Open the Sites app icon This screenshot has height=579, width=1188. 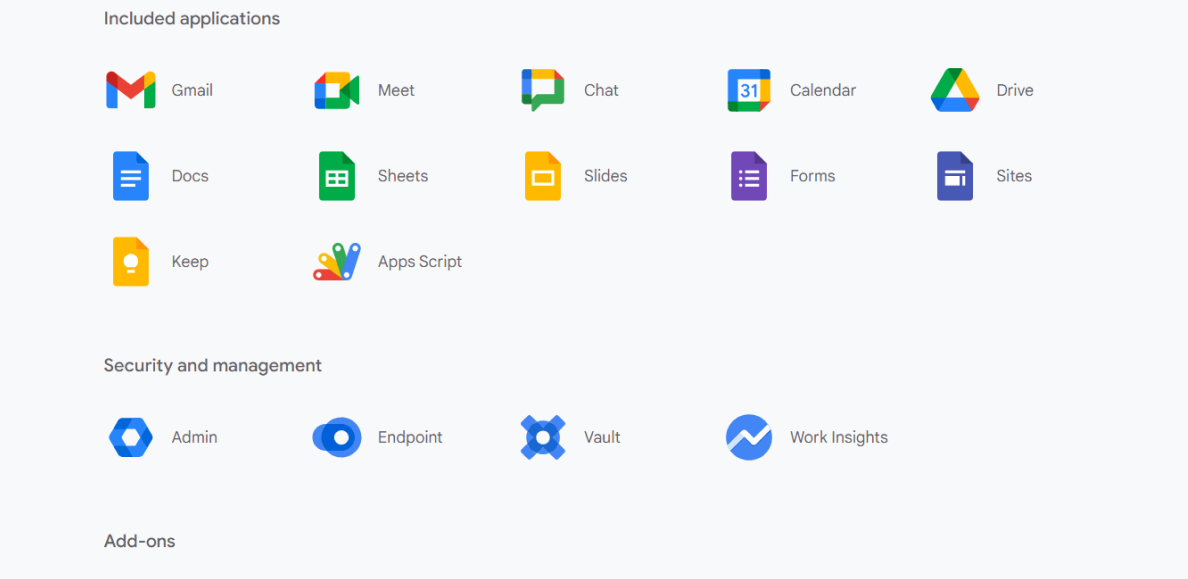pos(954,175)
